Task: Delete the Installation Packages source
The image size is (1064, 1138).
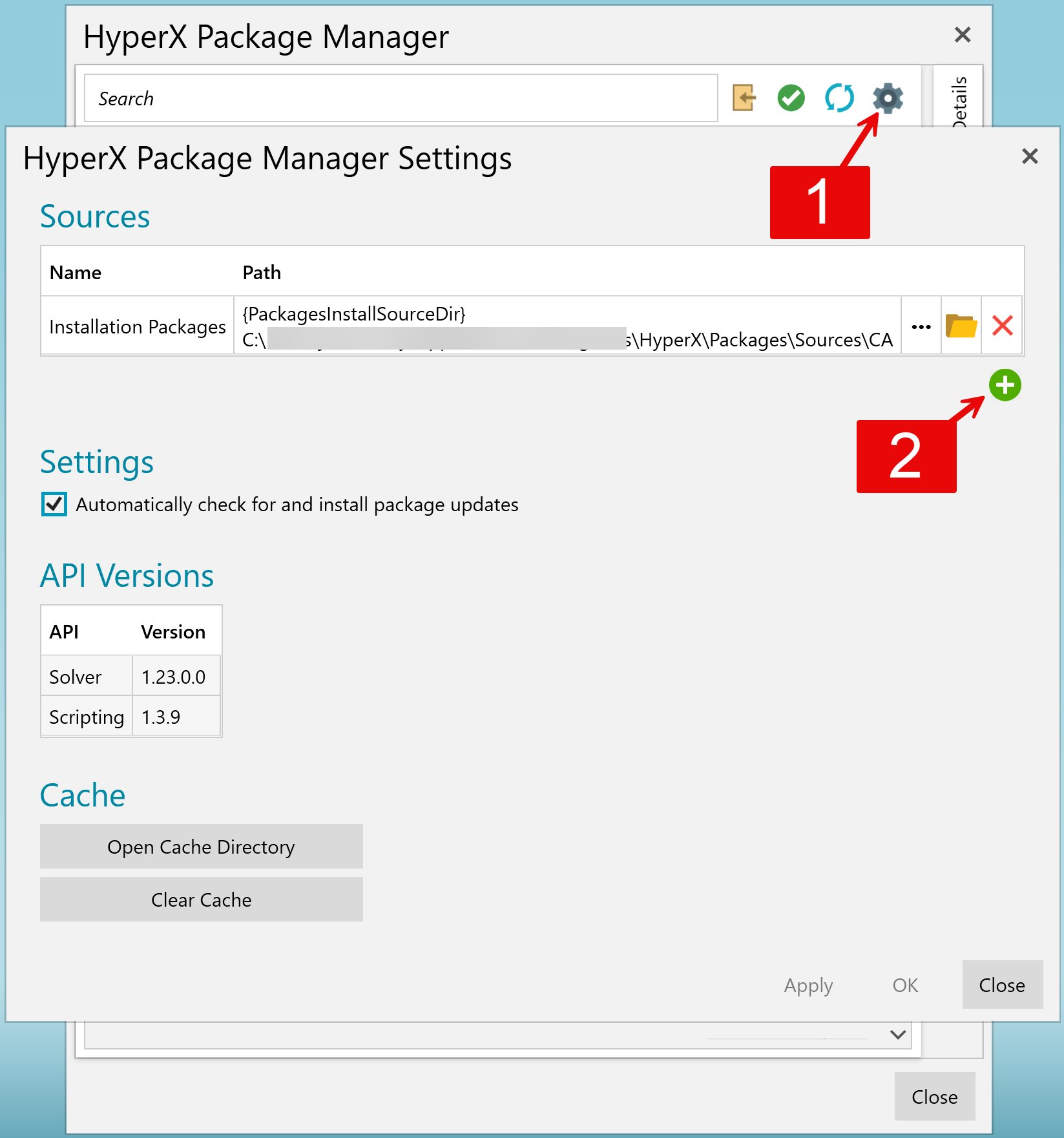Action: (1002, 326)
